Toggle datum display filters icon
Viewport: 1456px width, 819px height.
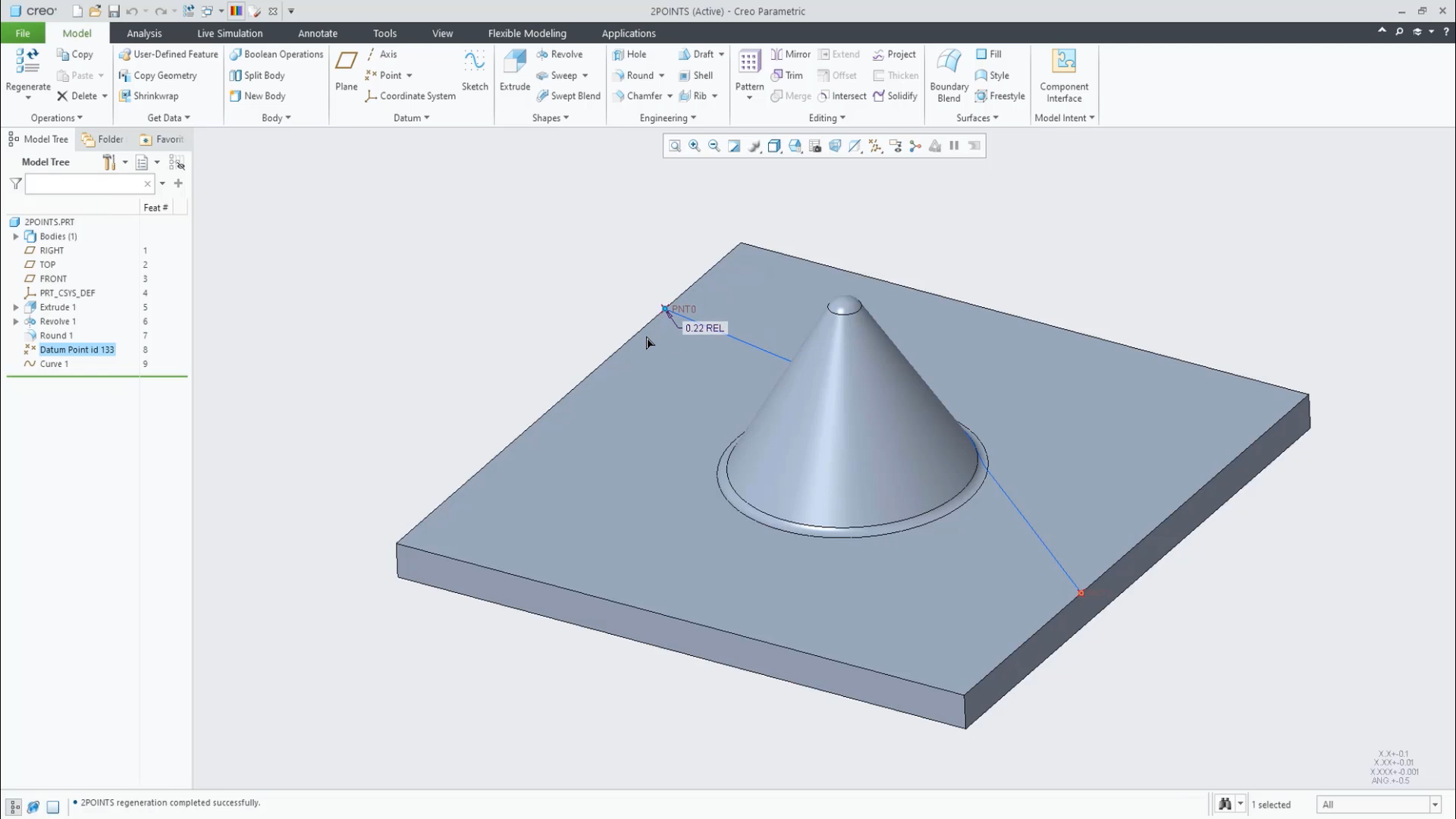click(875, 146)
